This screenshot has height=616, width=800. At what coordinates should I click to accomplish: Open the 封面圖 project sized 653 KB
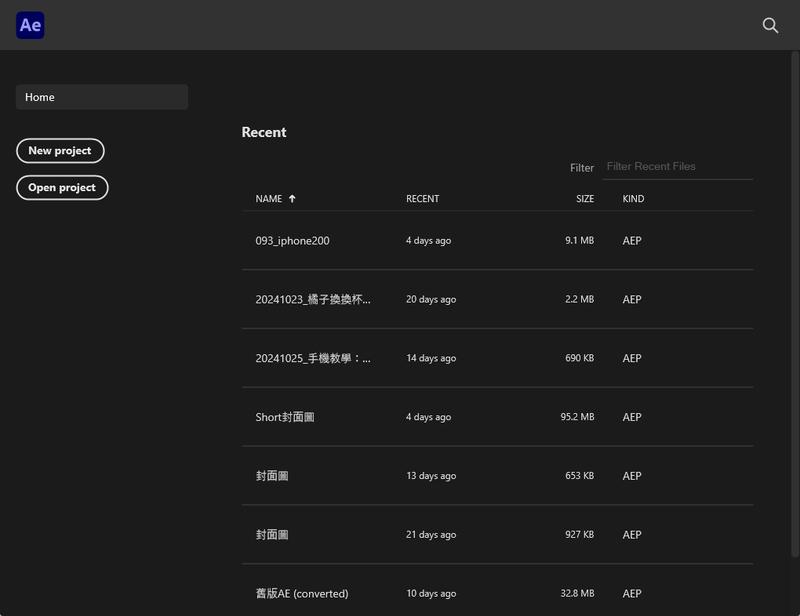click(272, 476)
